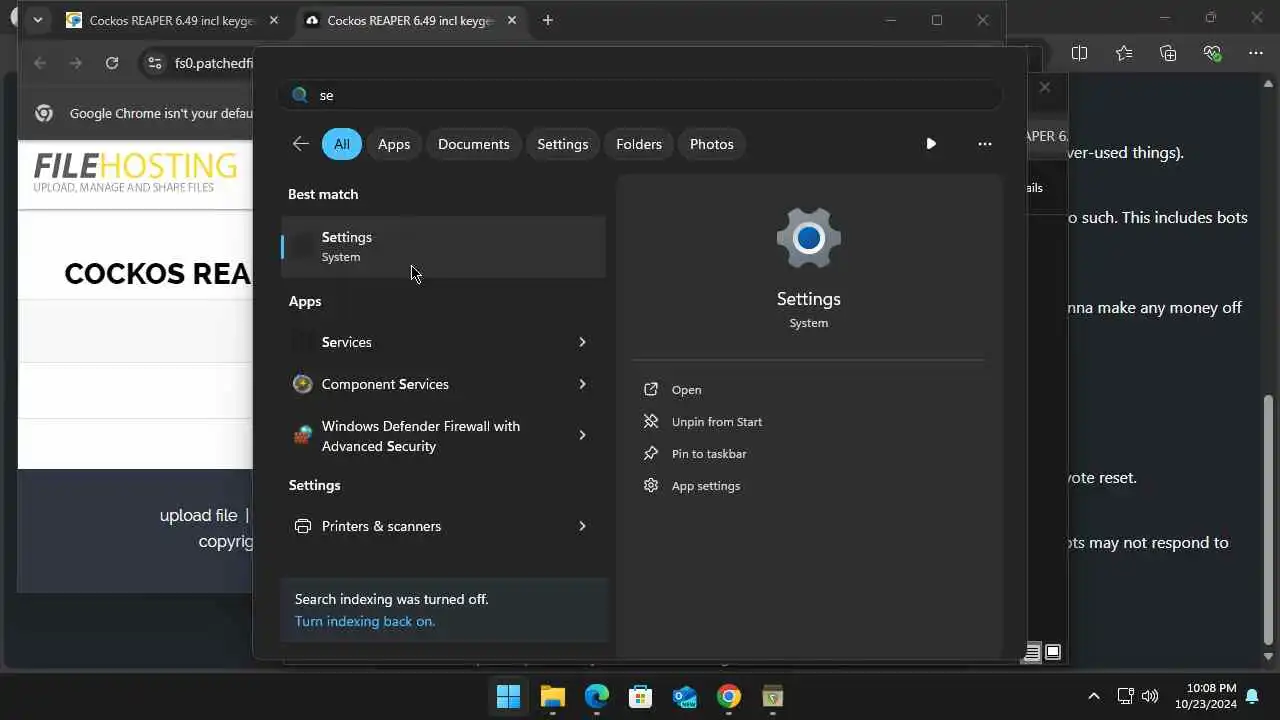Open the three-dot more options menu
The image size is (1280, 720).
(985, 144)
